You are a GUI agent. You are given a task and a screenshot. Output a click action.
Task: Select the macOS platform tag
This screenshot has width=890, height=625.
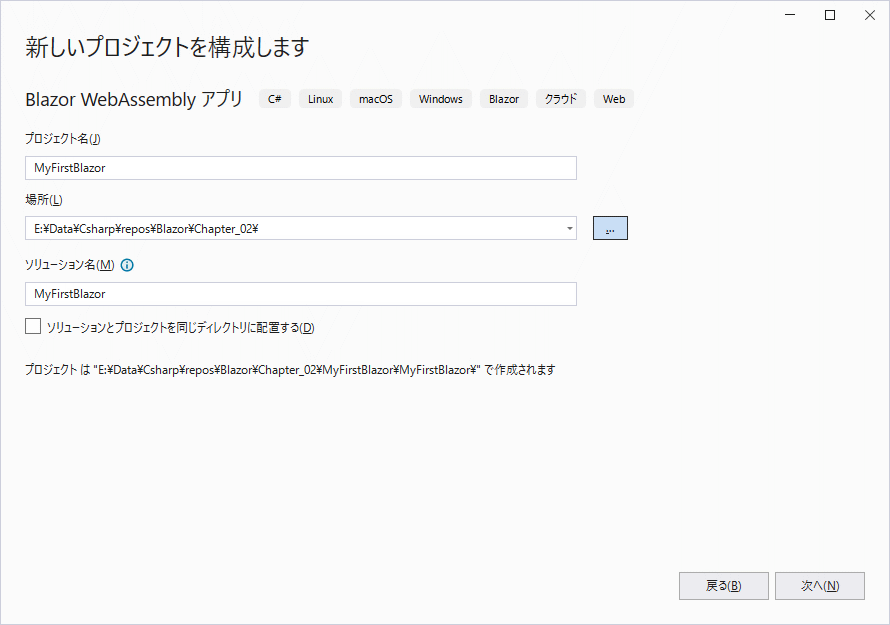[375, 98]
